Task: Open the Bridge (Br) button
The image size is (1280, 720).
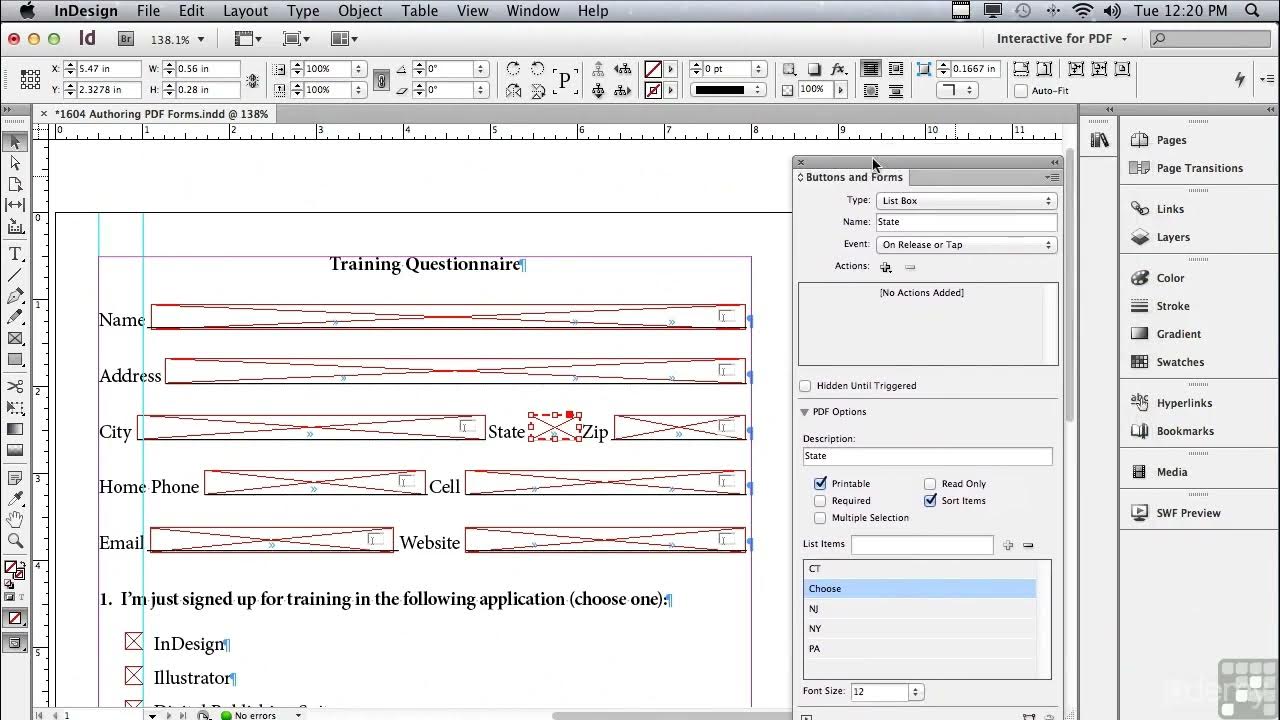Action: click(126, 39)
